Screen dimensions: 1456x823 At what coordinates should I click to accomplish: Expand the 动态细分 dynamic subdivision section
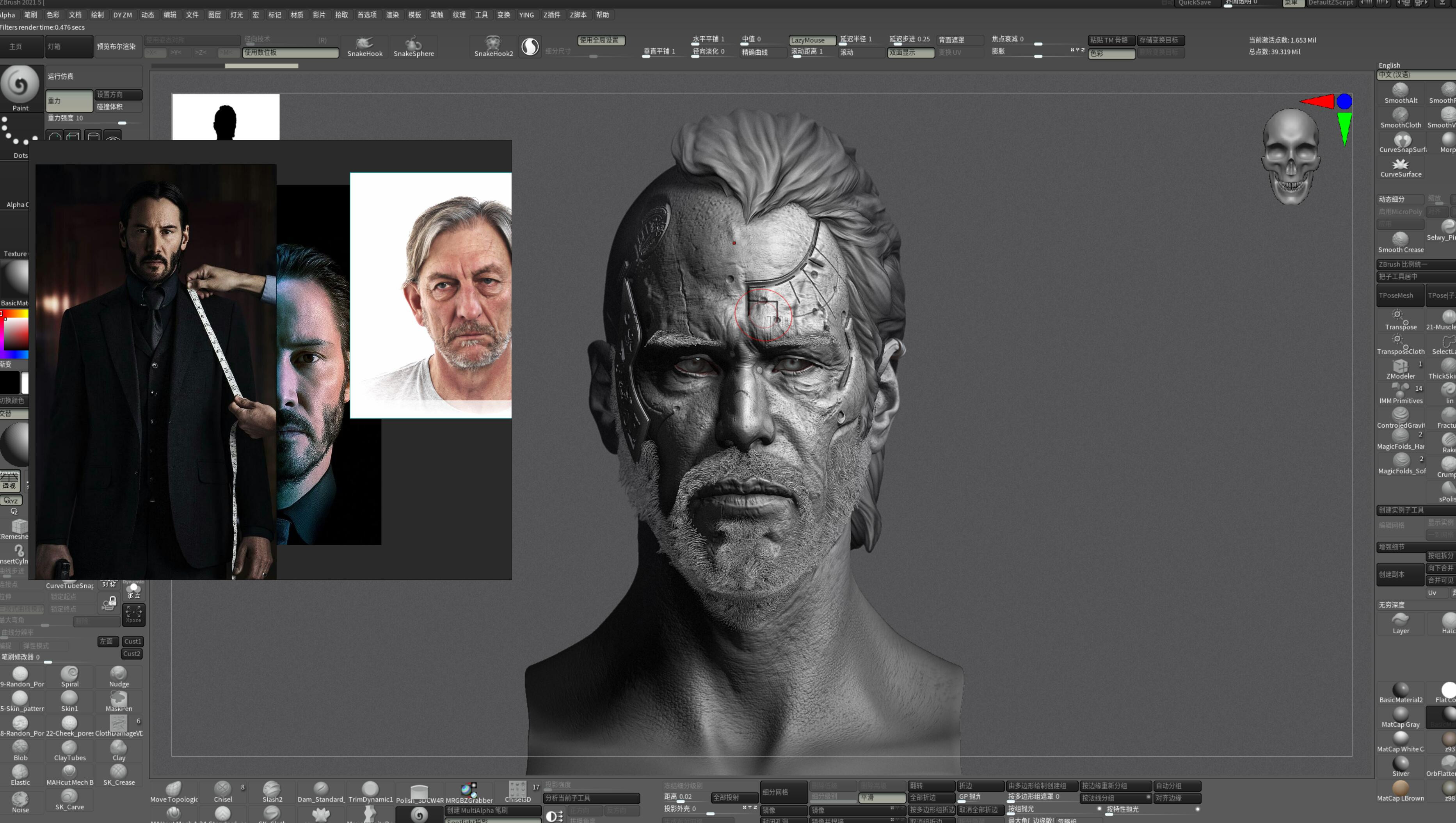coord(1399,199)
